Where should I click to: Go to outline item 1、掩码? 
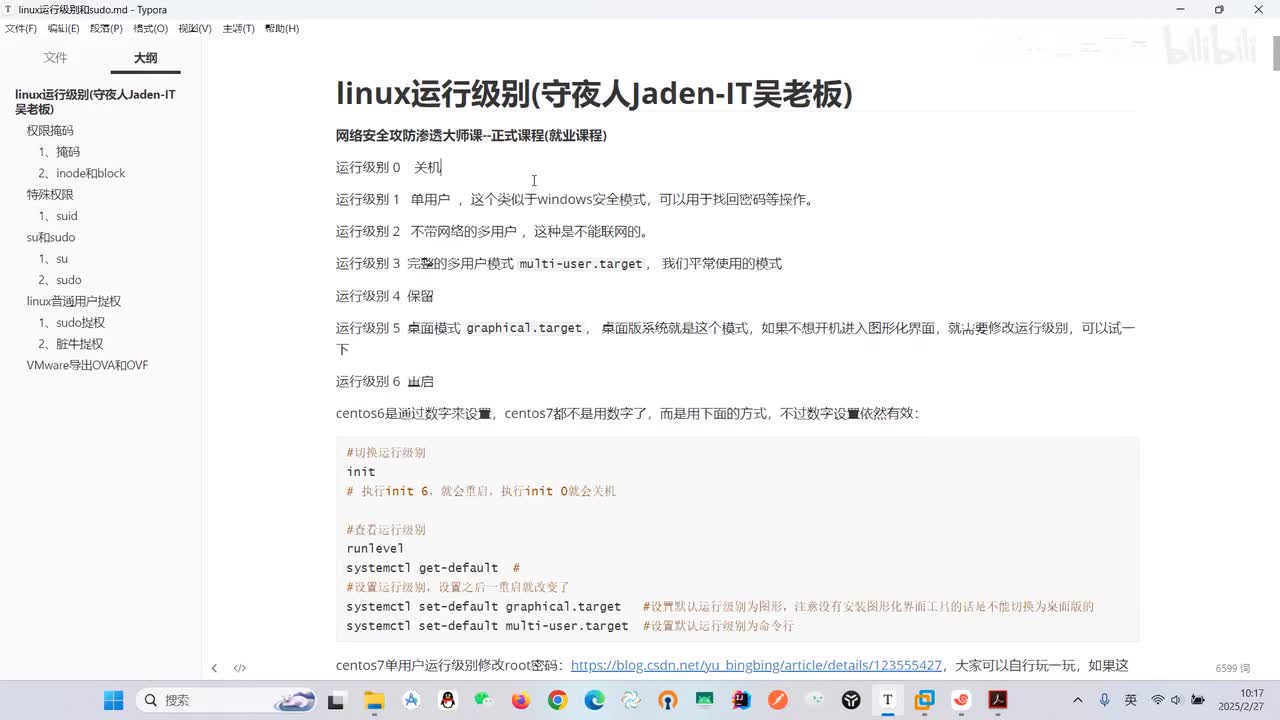[59, 152]
